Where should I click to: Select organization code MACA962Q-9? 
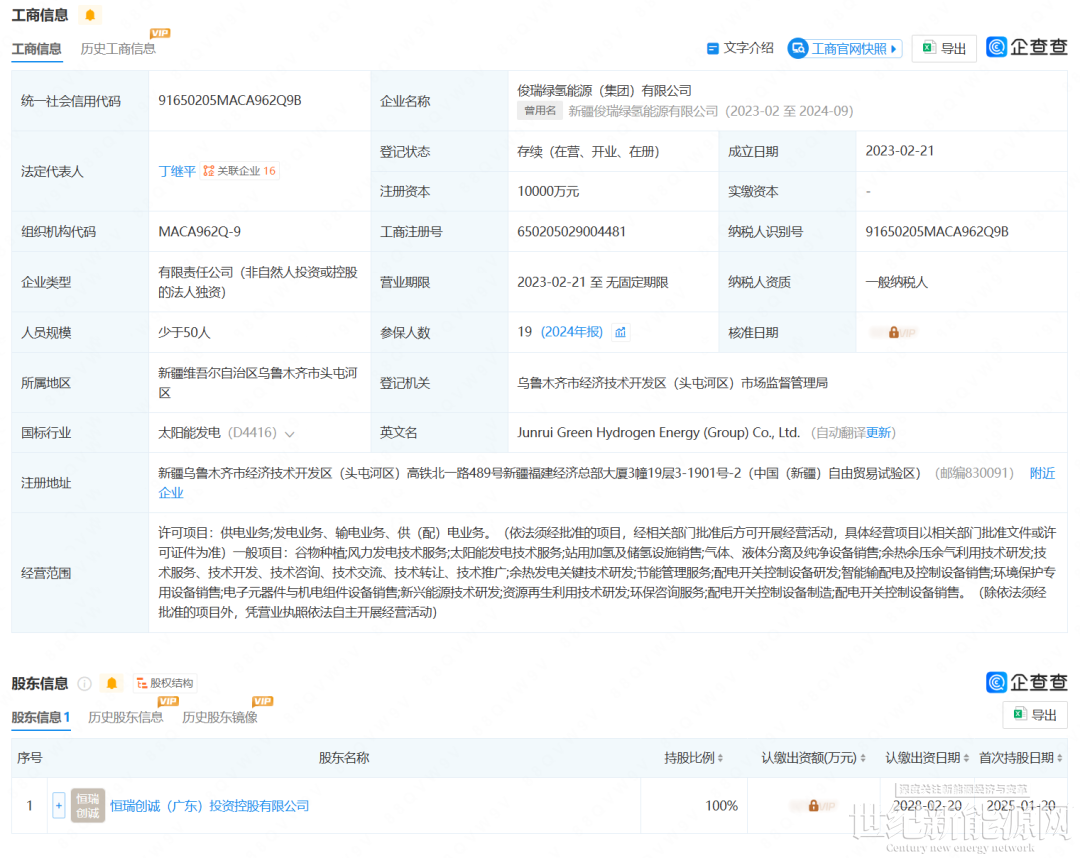point(200,231)
